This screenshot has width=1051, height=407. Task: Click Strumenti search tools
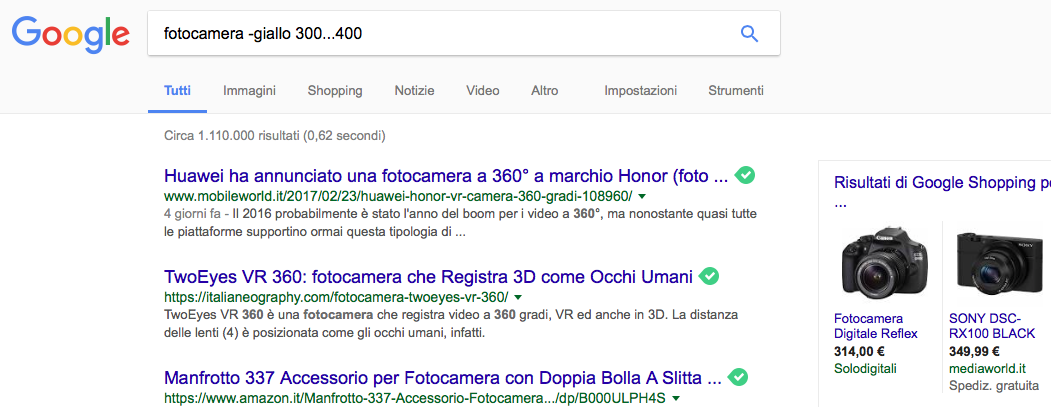735,90
